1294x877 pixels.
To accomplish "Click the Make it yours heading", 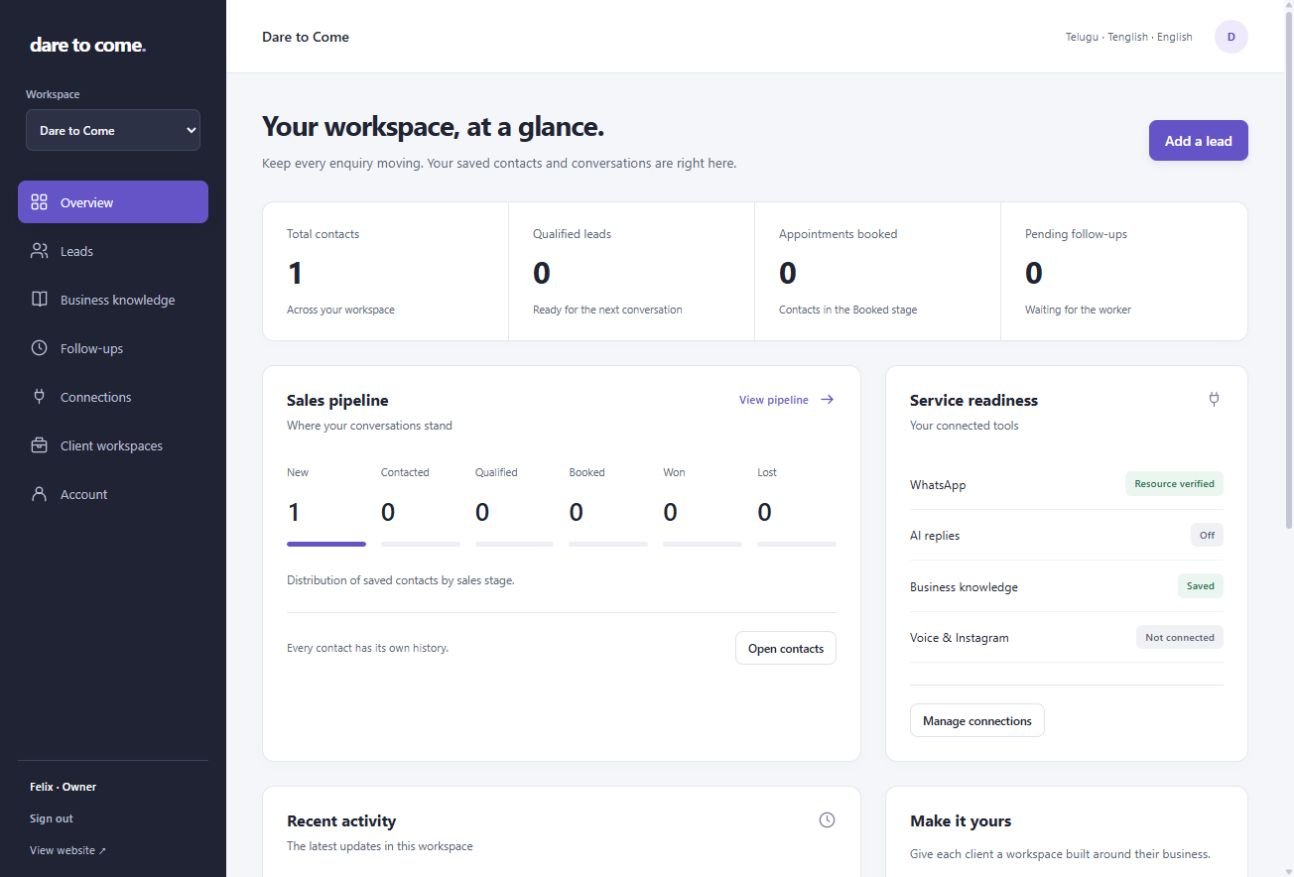I will pos(960,821).
